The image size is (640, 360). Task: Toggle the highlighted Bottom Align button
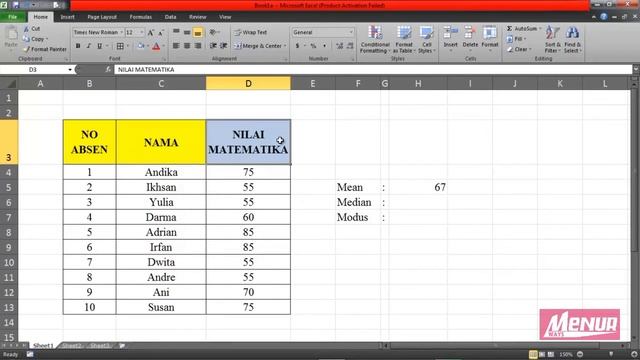[x=198, y=32]
